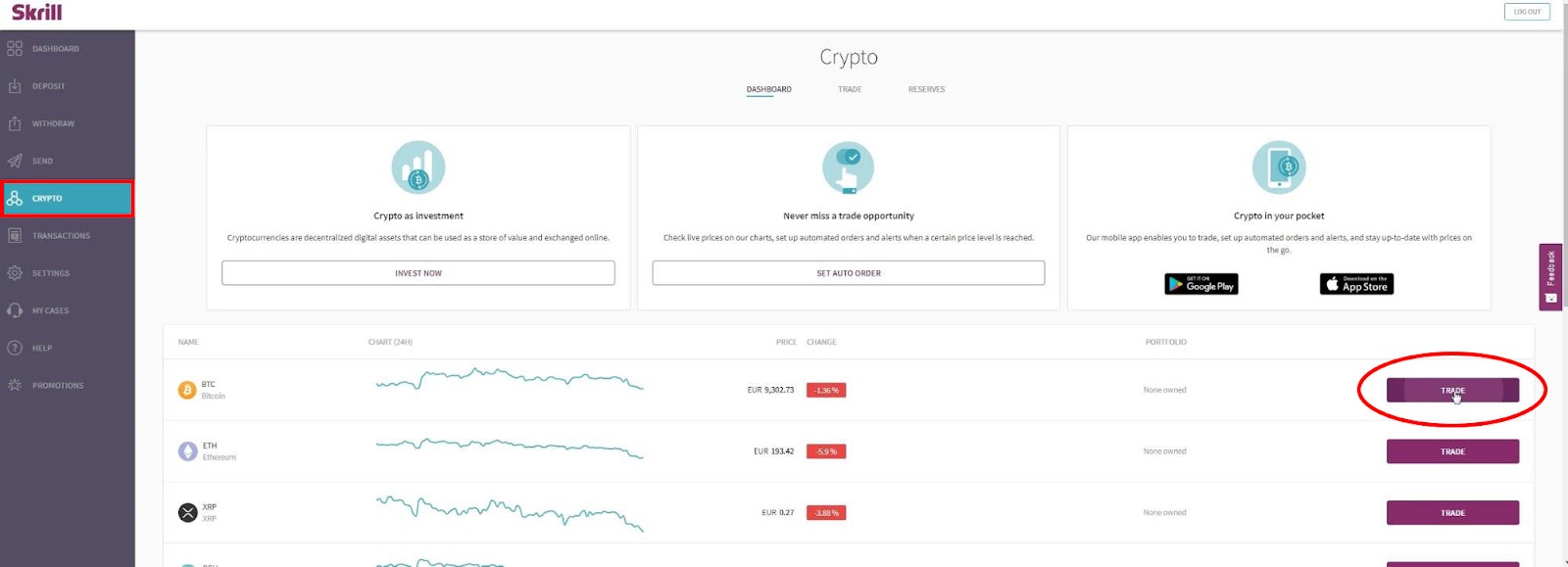Click Trade button for Ethereum
Viewport: 1568px width, 567px height.
tap(1452, 451)
